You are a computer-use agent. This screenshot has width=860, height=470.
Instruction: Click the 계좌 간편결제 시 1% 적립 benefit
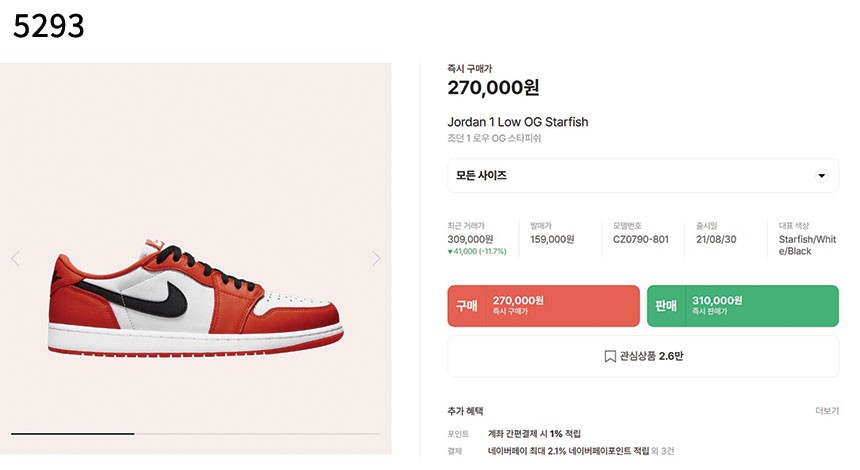(534, 434)
